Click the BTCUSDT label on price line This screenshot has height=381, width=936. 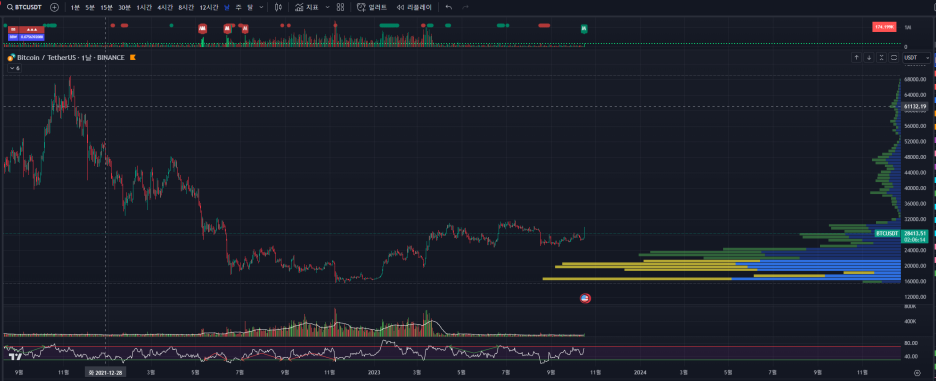[888, 233]
